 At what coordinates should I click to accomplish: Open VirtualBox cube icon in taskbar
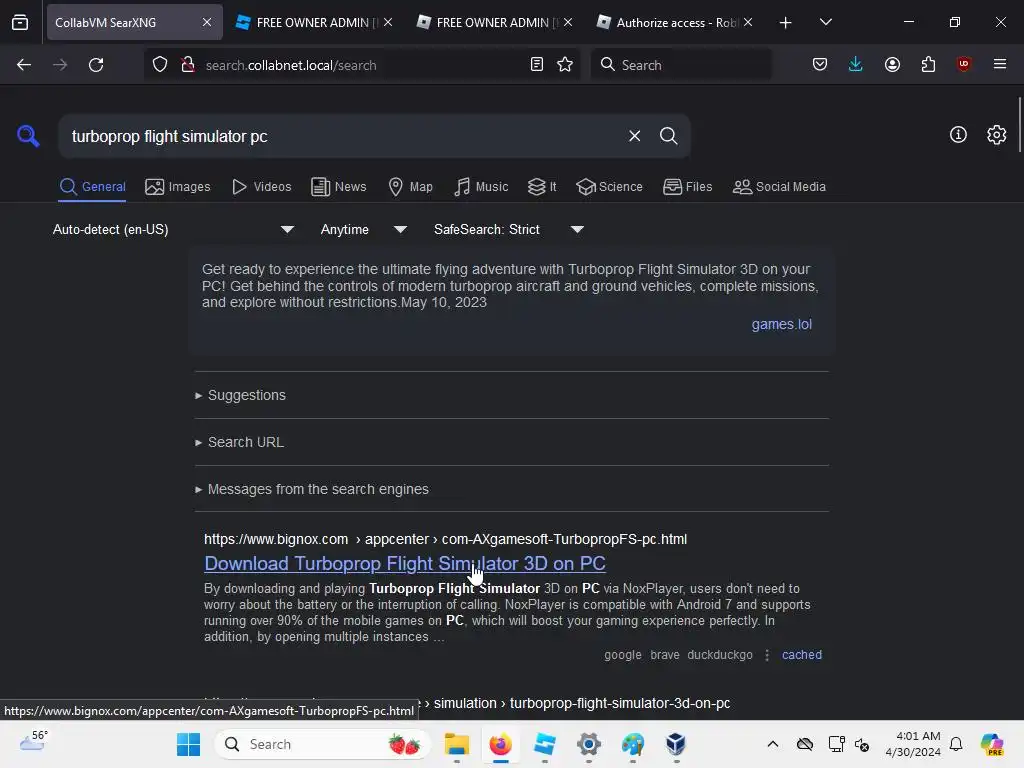tap(676, 744)
